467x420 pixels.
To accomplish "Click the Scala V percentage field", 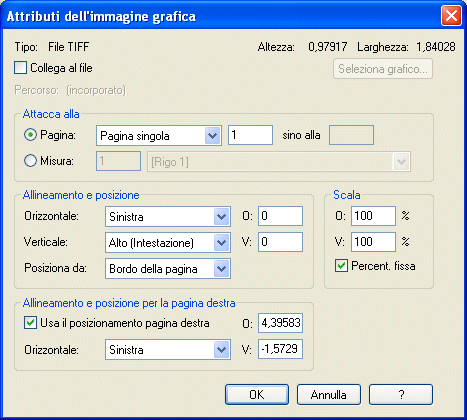I will point(373,242).
